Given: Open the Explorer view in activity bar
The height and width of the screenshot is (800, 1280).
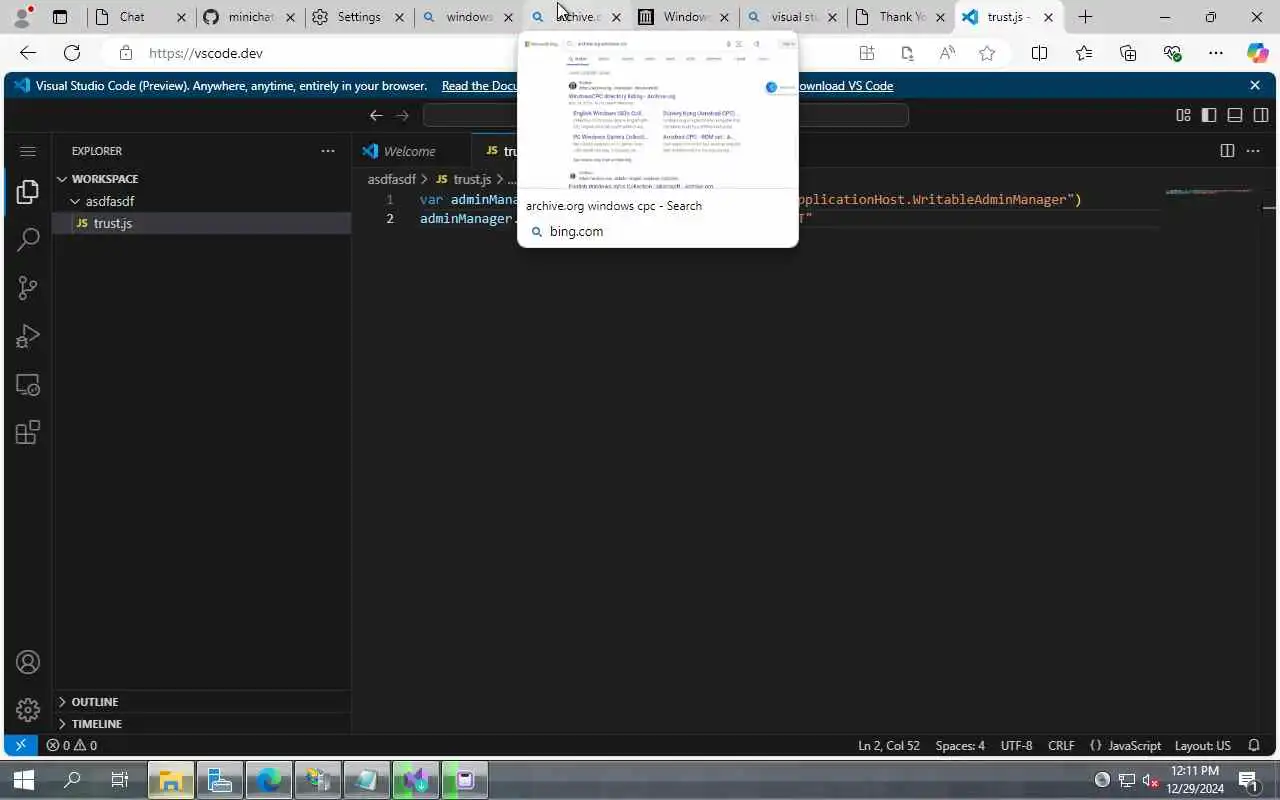Looking at the screenshot, I should click(x=28, y=191).
